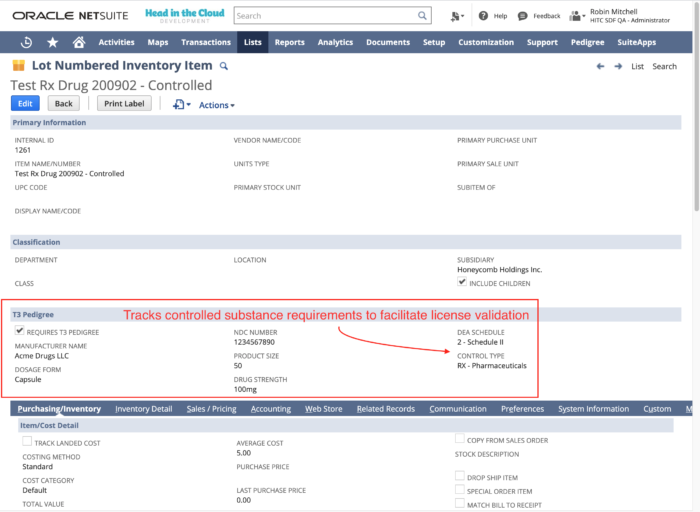Viewport: 700px width, 512px height.
Task: Expand the Actions dropdown
Action: tap(217, 105)
